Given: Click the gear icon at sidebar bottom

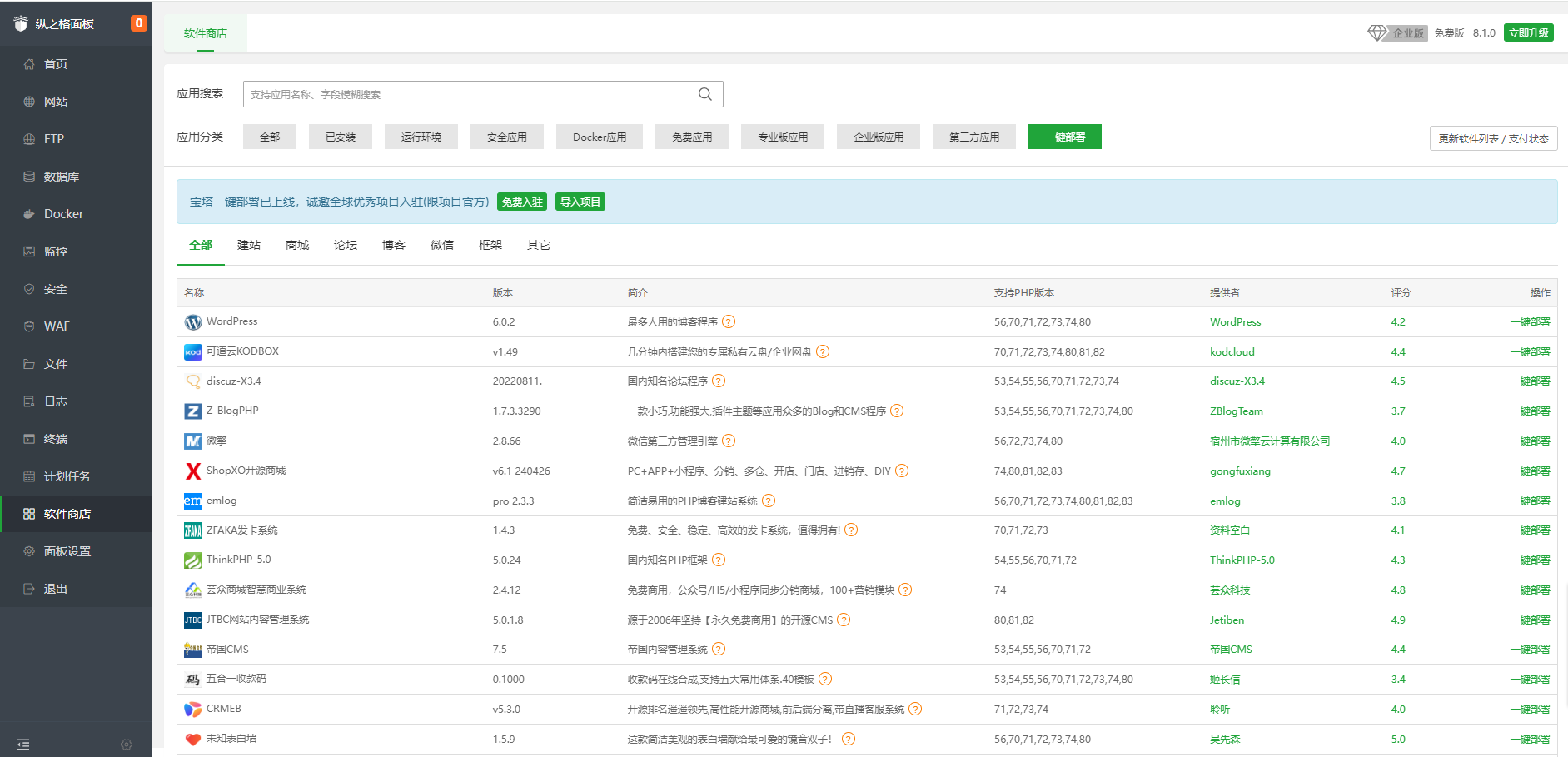Looking at the screenshot, I should click(127, 745).
